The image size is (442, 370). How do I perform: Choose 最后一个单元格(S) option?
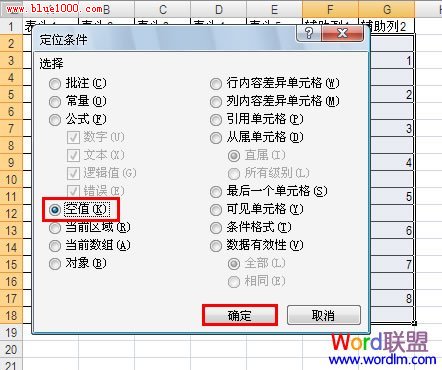[x=269, y=191]
